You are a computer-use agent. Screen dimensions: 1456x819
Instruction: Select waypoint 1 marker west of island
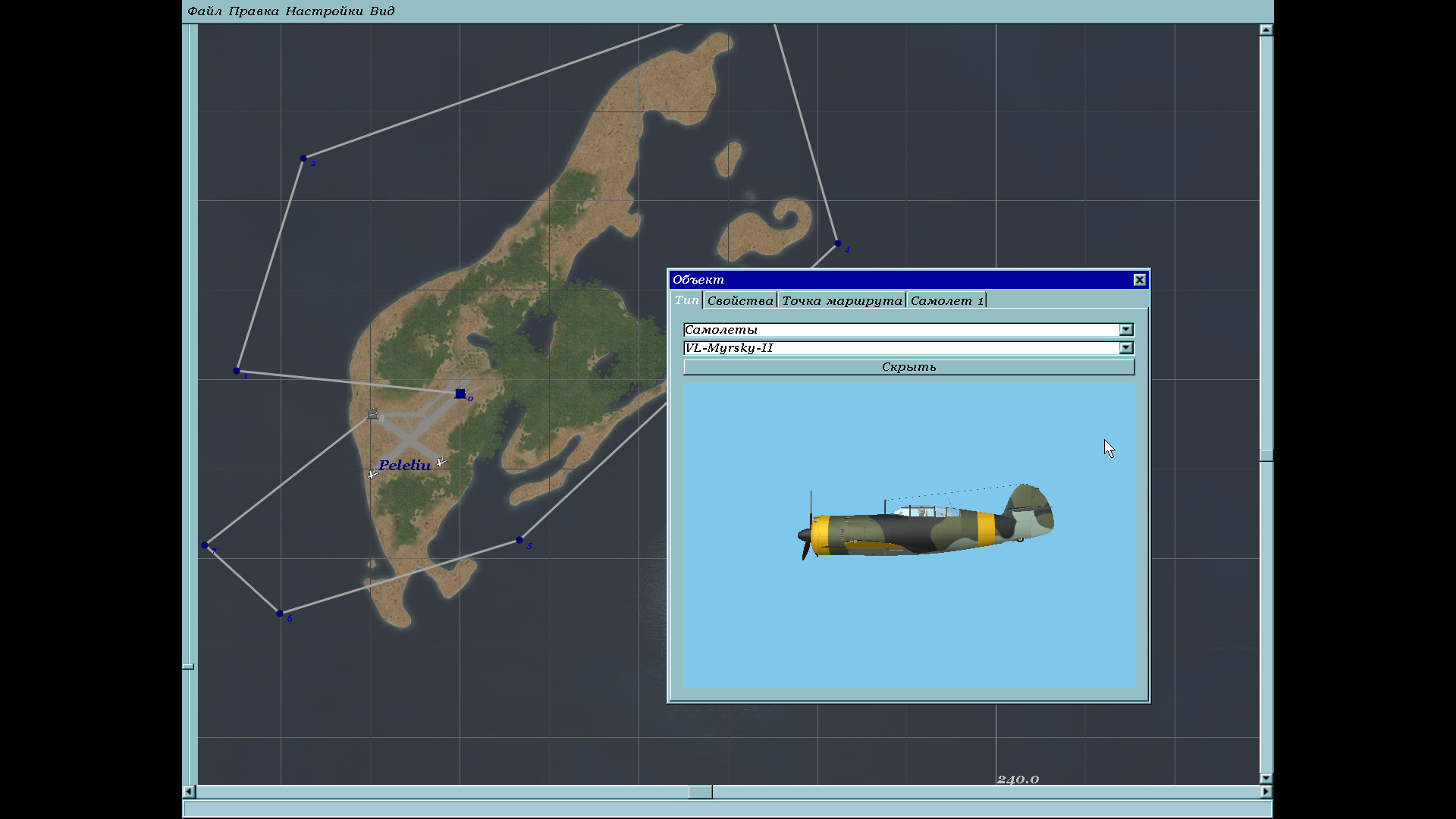tap(237, 371)
